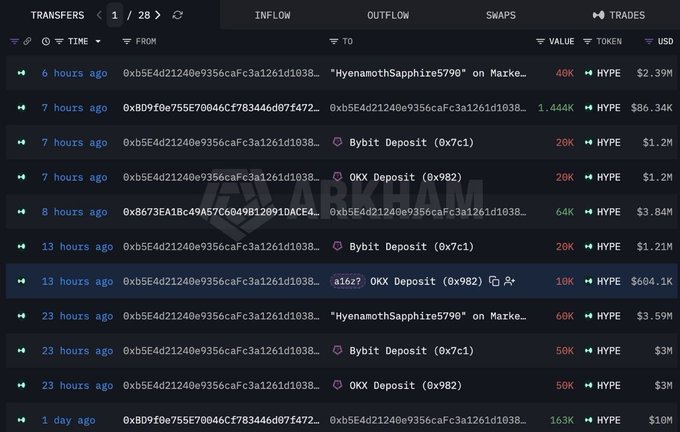
Task: Open transaction icon for 8 hours ago row
Action: tap(21, 212)
